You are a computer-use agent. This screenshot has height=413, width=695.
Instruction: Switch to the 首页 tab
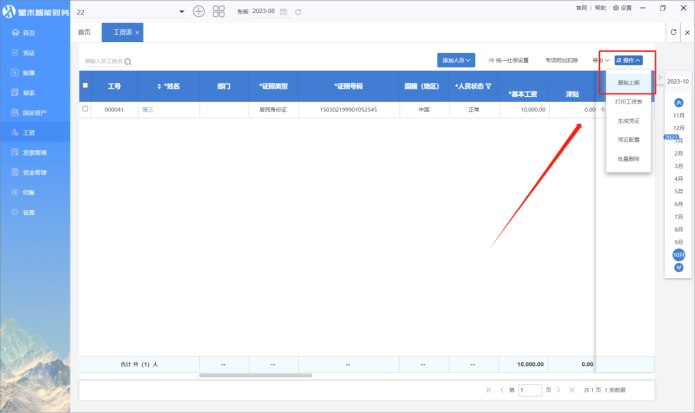click(85, 33)
